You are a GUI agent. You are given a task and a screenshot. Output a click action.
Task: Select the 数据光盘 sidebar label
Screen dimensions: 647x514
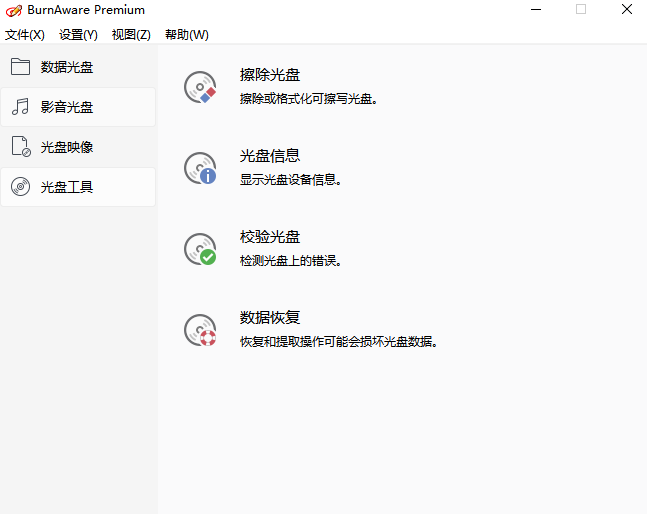(x=67, y=67)
